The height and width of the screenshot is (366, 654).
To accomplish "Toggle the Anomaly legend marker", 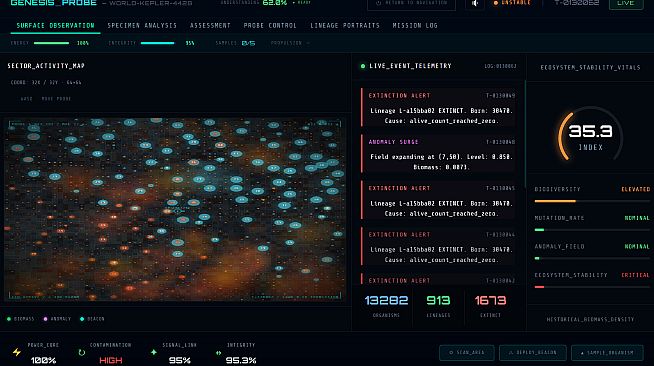I will point(45,319).
